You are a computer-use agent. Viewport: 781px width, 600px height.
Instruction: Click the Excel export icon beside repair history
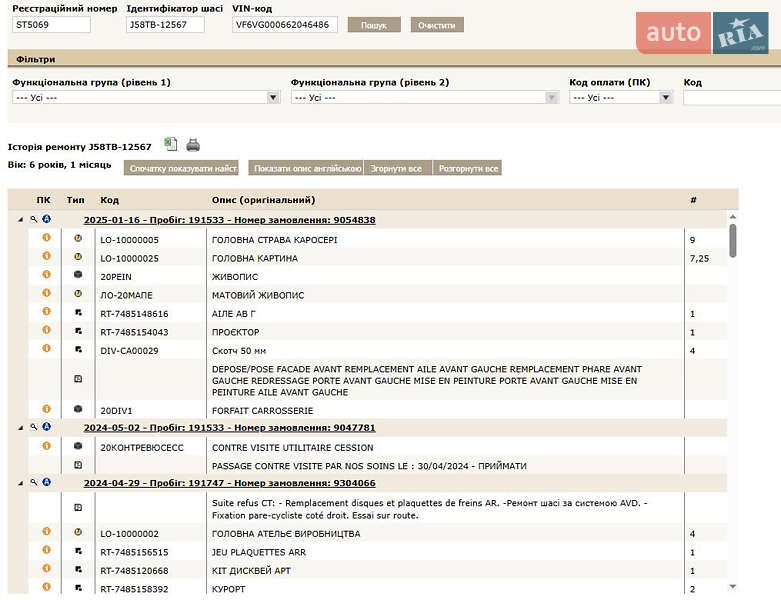(x=171, y=145)
